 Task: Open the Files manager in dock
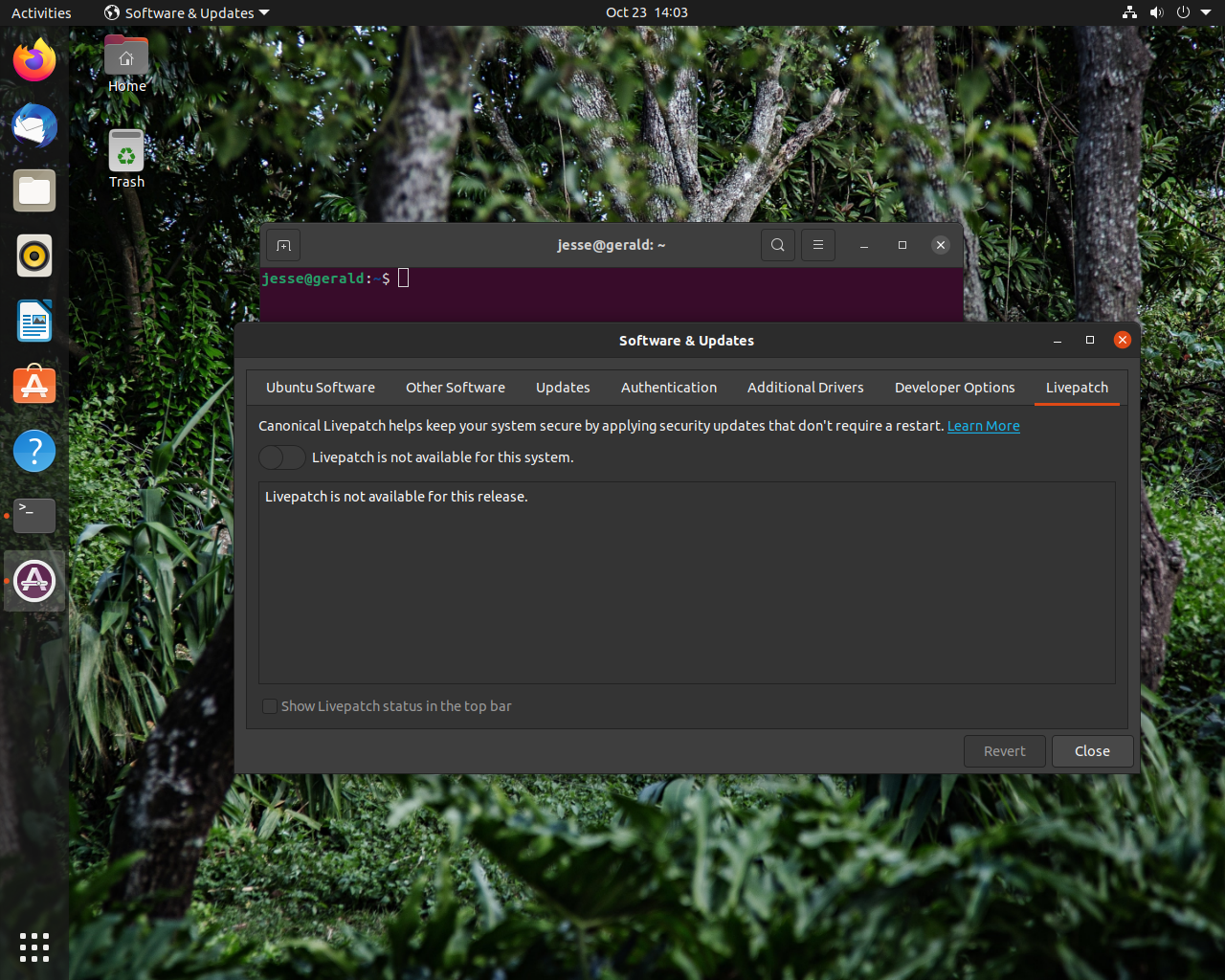(34, 190)
